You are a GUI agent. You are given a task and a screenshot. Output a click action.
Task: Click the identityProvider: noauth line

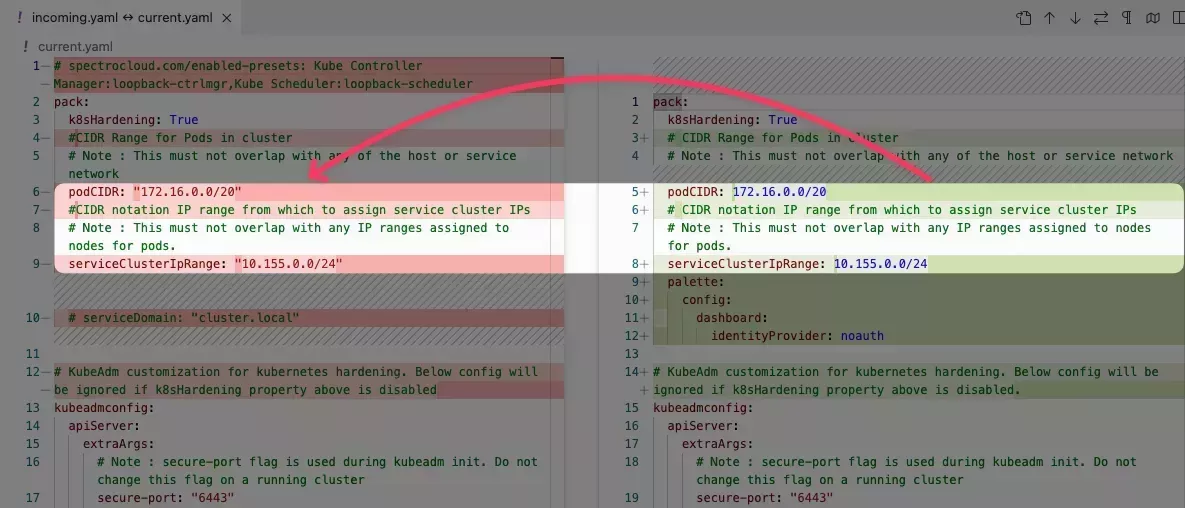click(797, 336)
